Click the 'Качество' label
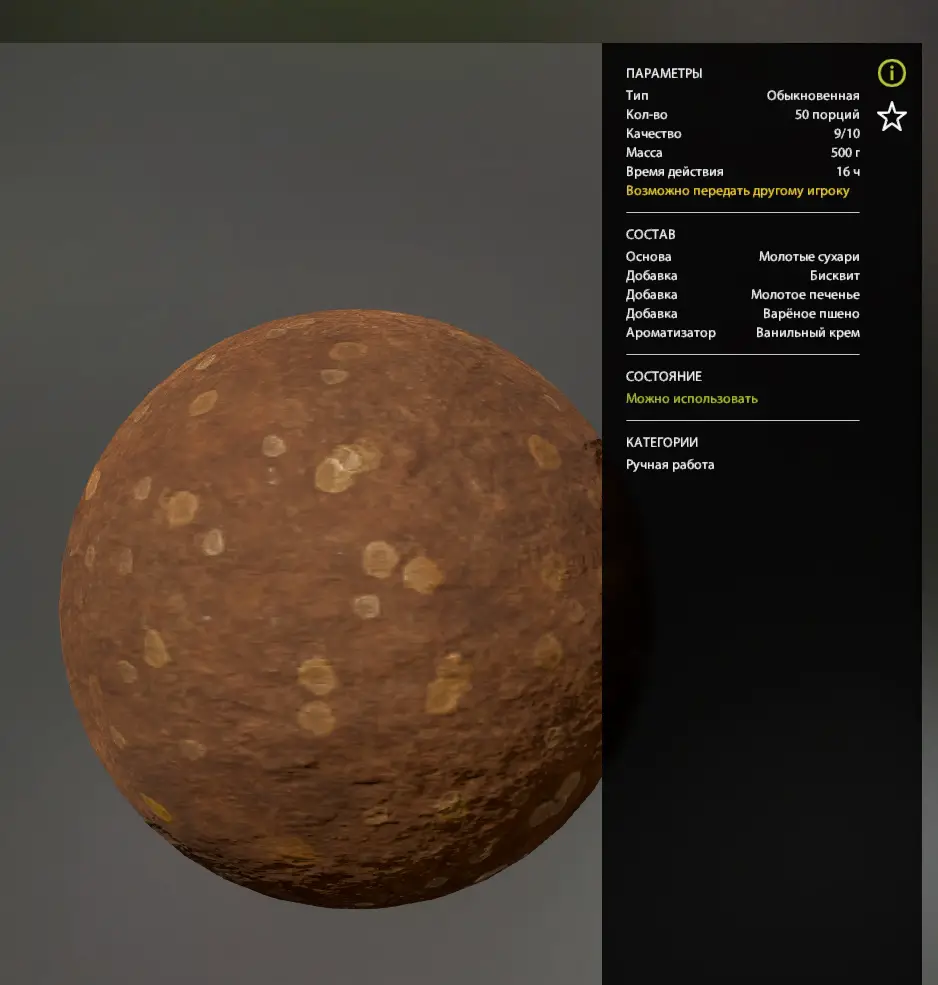Image resolution: width=938 pixels, height=985 pixels. (653, 133)
